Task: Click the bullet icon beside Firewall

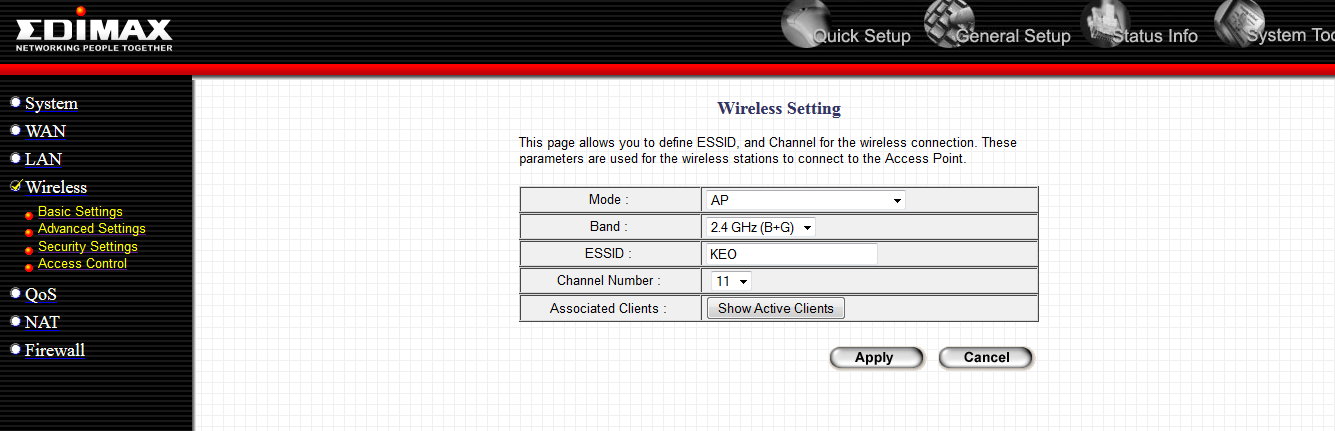Action: click(15, 349)
